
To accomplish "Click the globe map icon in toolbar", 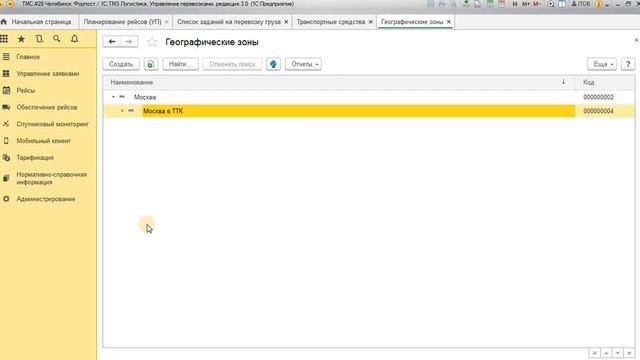I will pyautogui.click(x=273, y=64).
